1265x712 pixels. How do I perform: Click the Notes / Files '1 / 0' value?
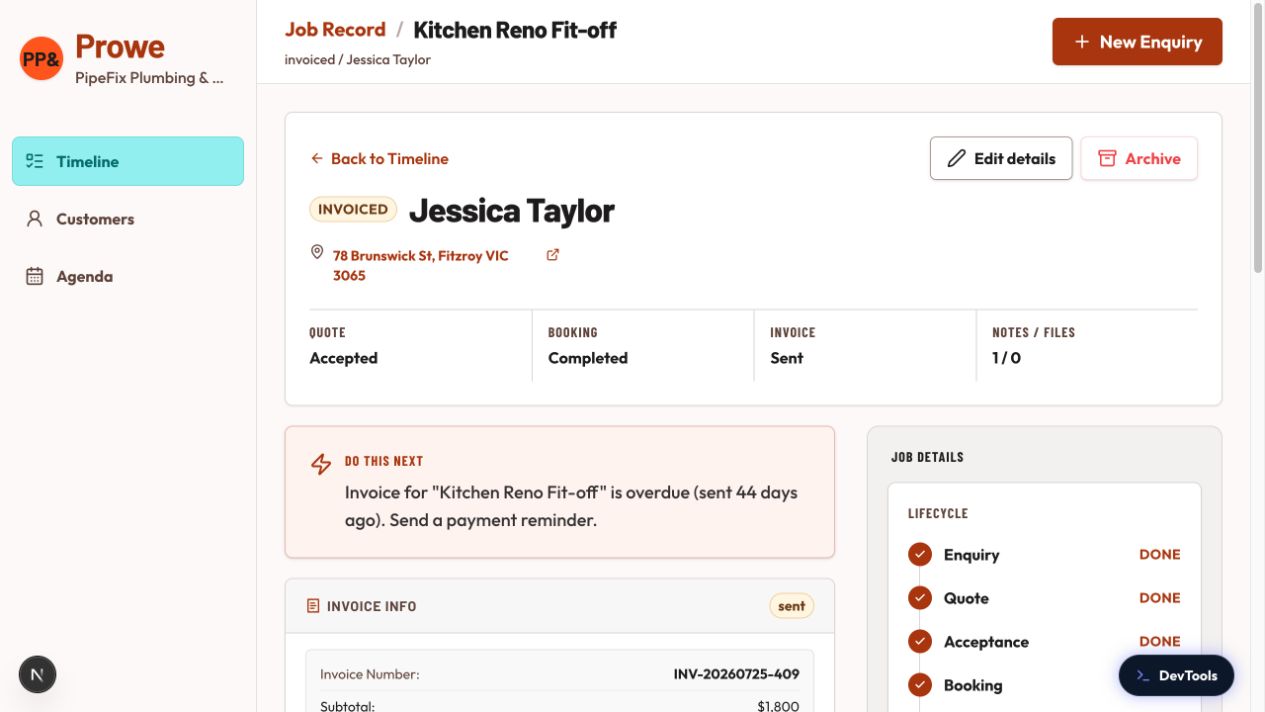pyautogui.click(x=1006, y=358)
